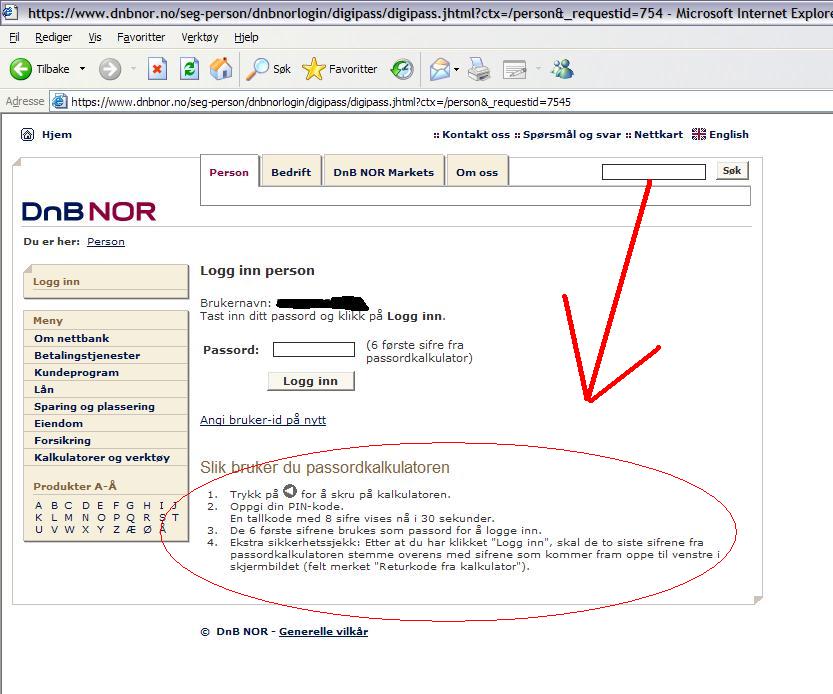Click the Passord input field

[313, 349]
